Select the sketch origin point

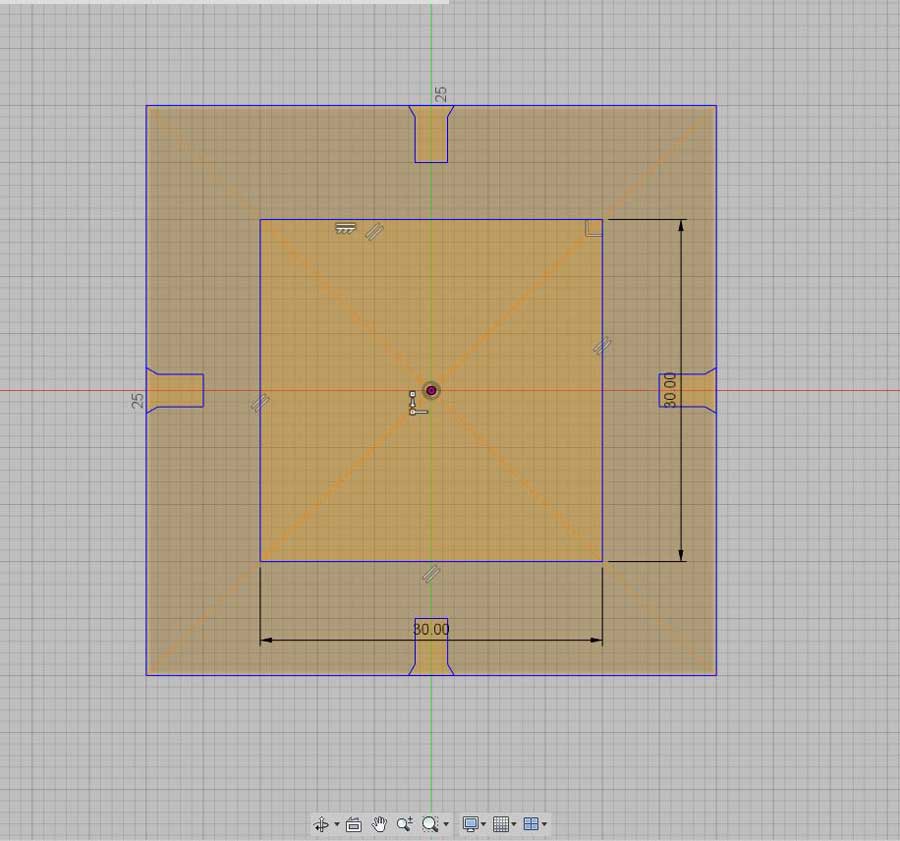click(x=431, y=390)
